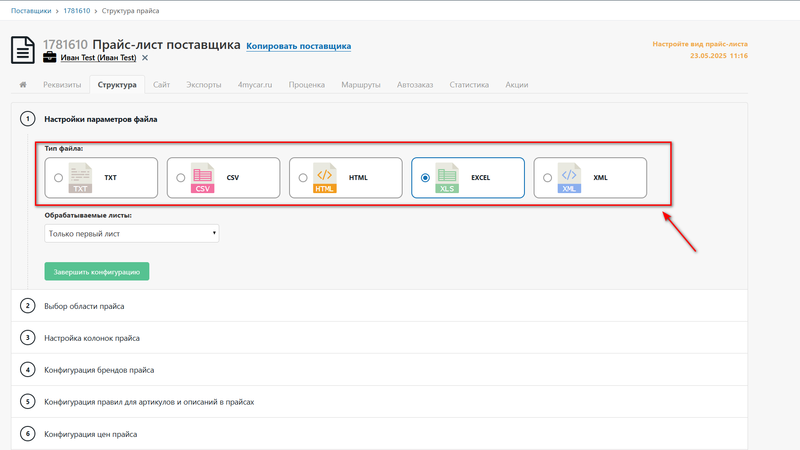The image size is (800, 450).
Task: Click the date 23.05.2025 11:16
Action: point(719,56)
